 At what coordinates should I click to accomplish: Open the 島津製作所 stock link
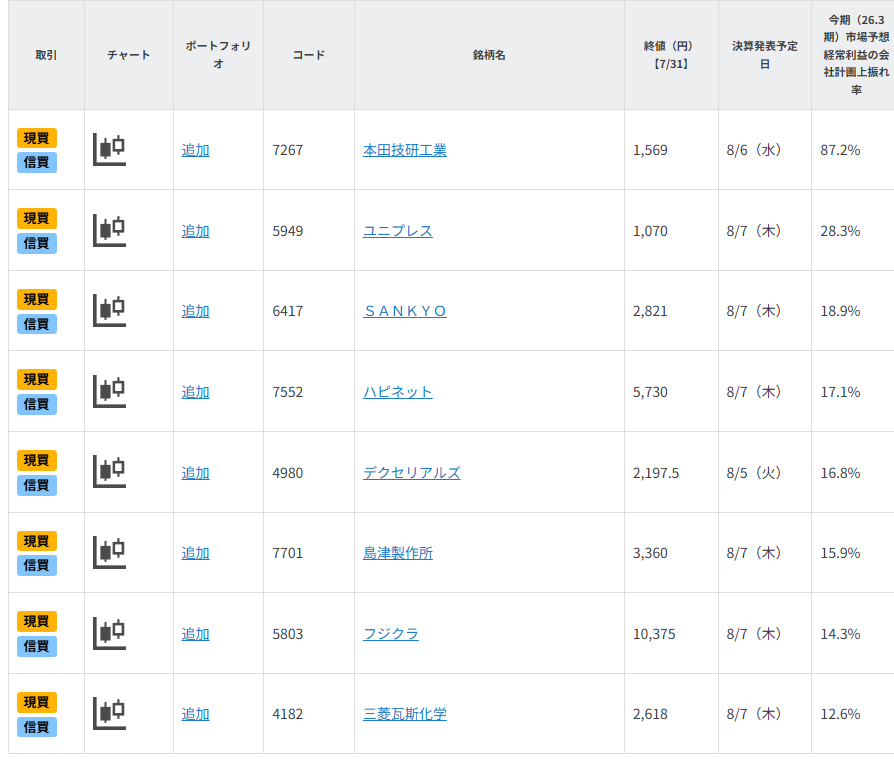tap(398, 553)
